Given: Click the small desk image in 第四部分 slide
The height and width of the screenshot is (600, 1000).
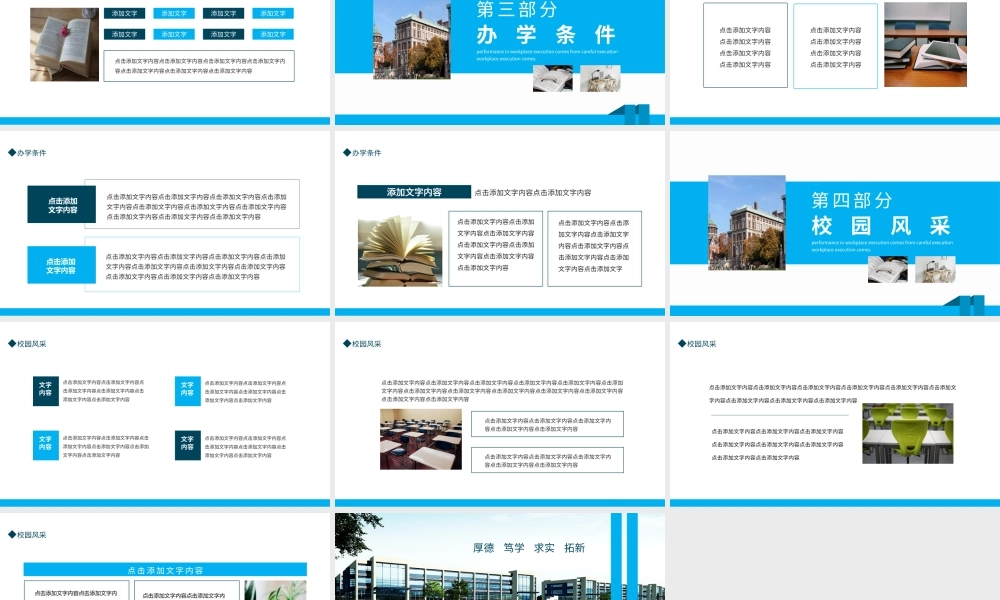Looking at the screenshot, I should [x=935, y=269].
